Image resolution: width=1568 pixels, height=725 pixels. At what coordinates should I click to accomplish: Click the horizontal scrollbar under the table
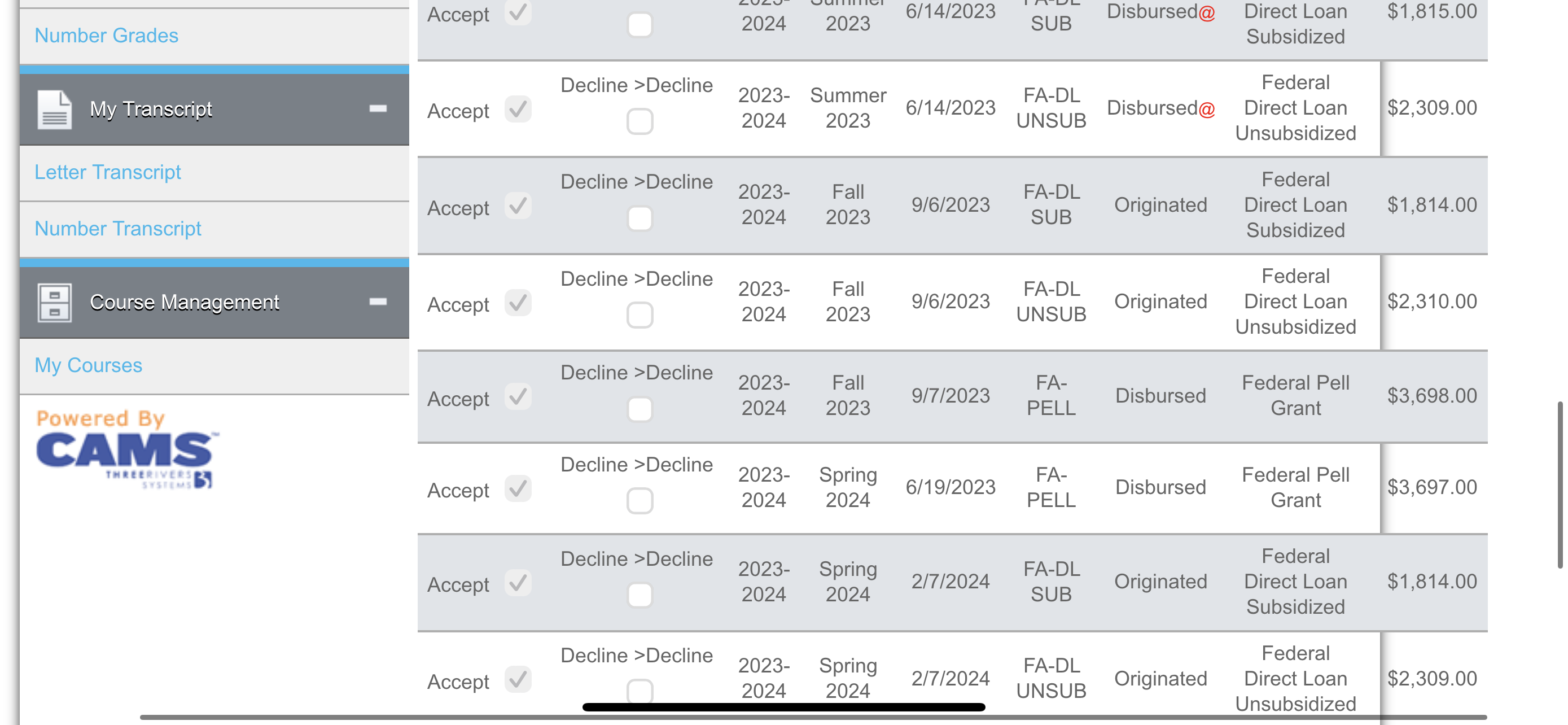point(813,718)
